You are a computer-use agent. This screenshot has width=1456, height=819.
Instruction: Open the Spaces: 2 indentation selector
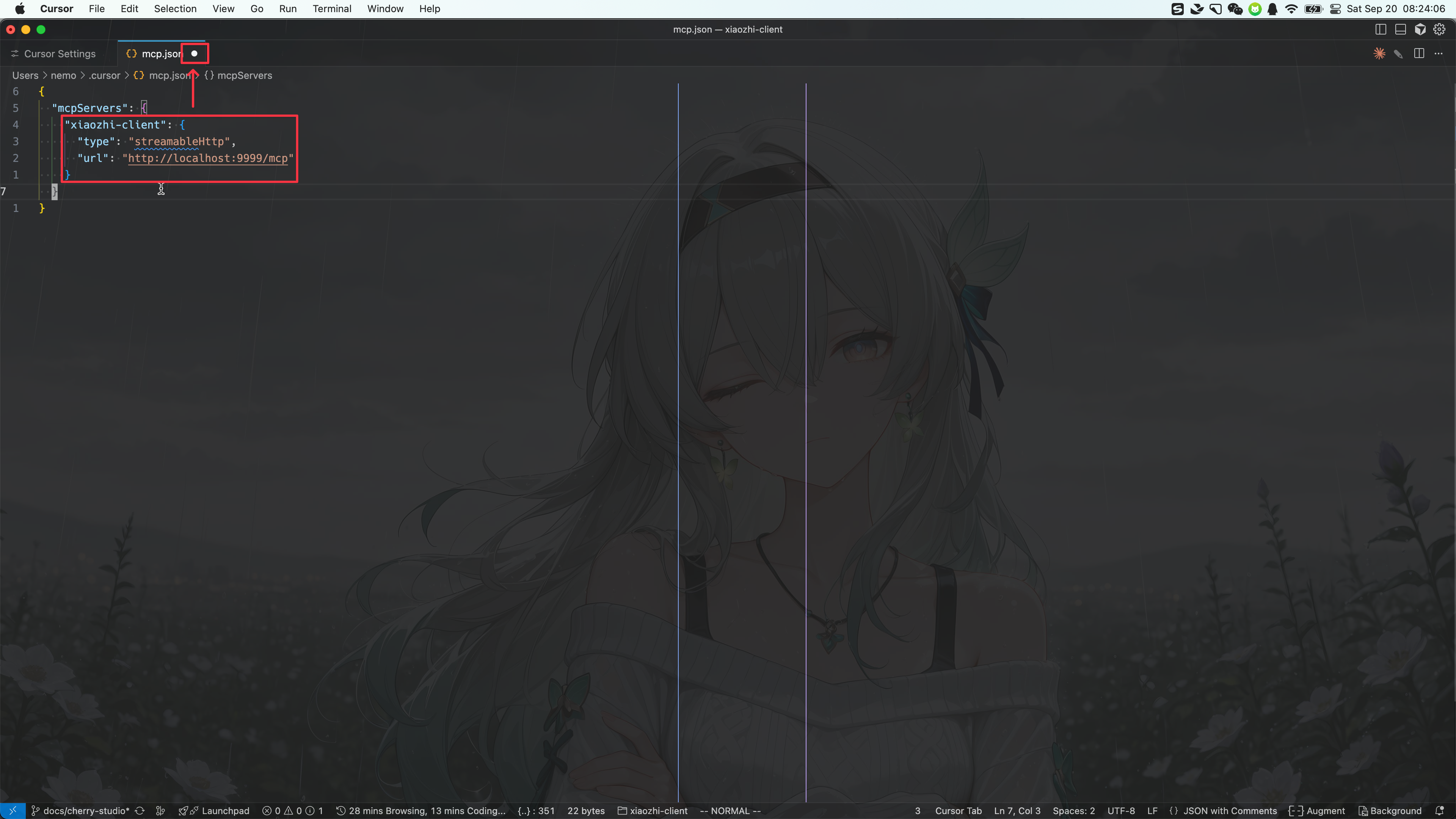(x=1073, y=811)
